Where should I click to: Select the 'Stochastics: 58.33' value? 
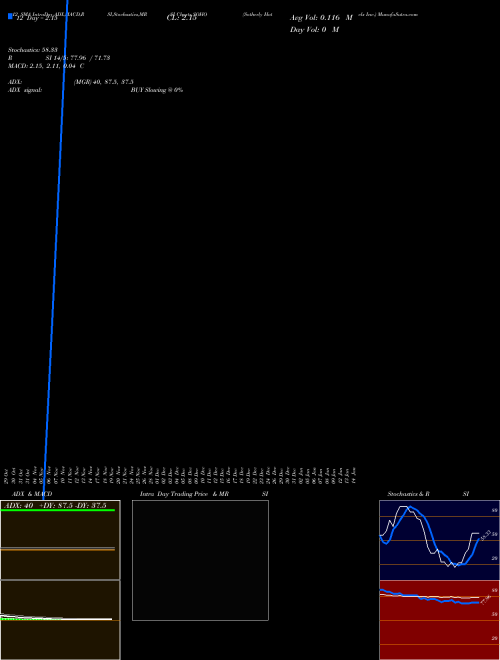pyautogui.click(x=33, y=50)
